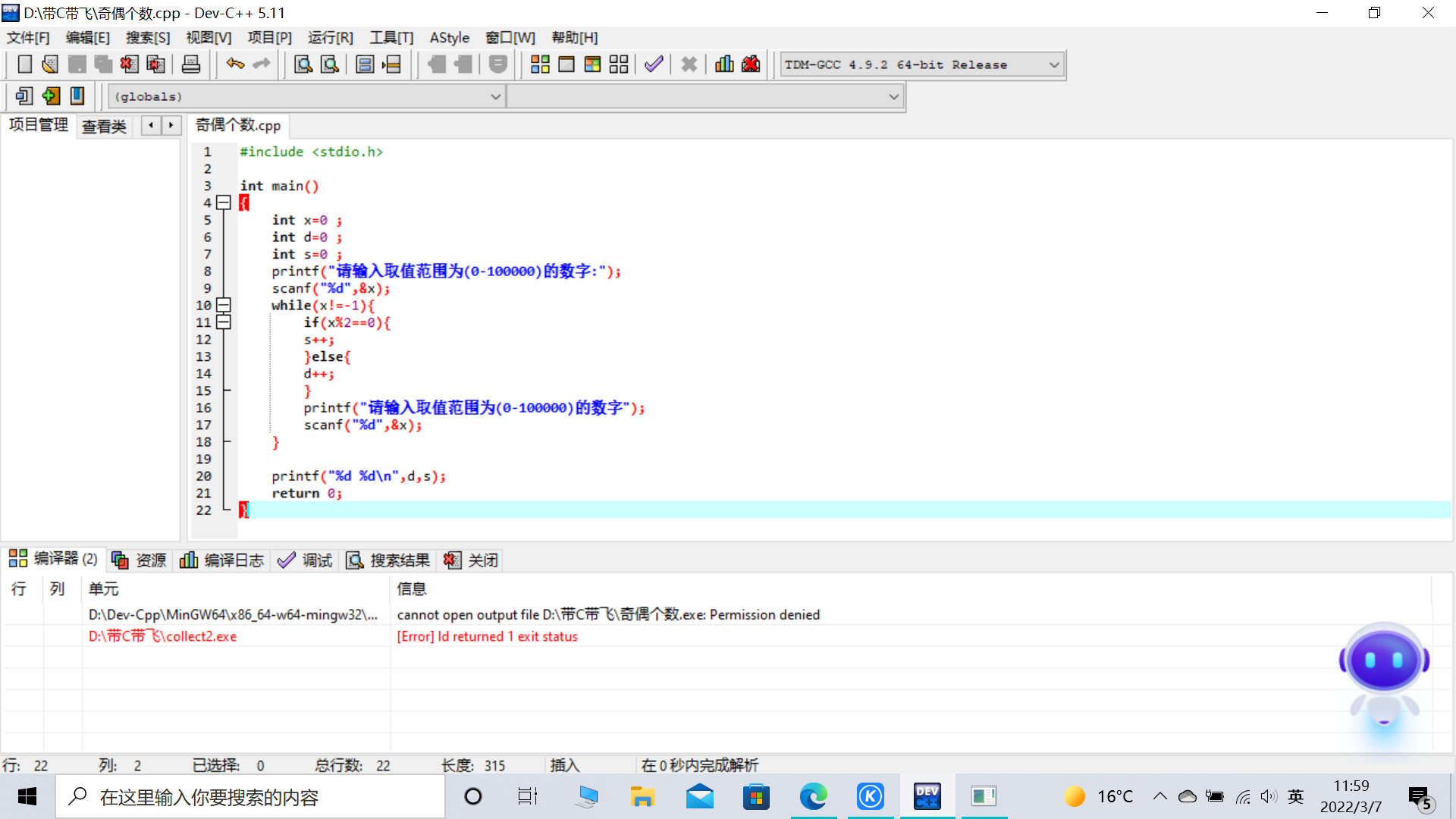This screenshot has width=1456, height=819.
Task: Undo the last edit via toolbar
Action: tap(235, 64)
